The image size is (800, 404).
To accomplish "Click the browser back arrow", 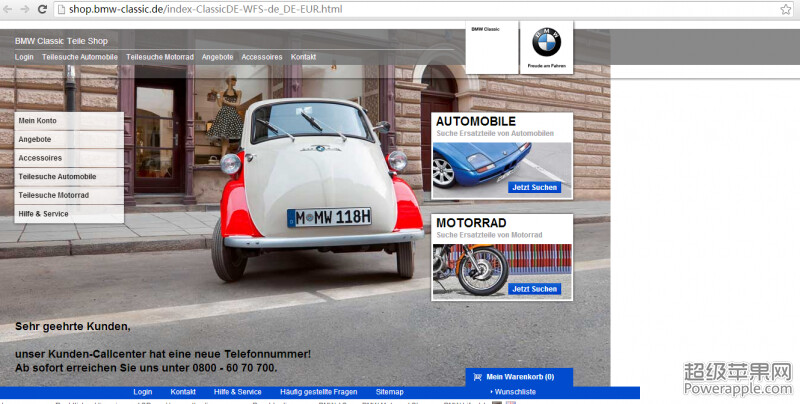I will click(x=8, y=9).
